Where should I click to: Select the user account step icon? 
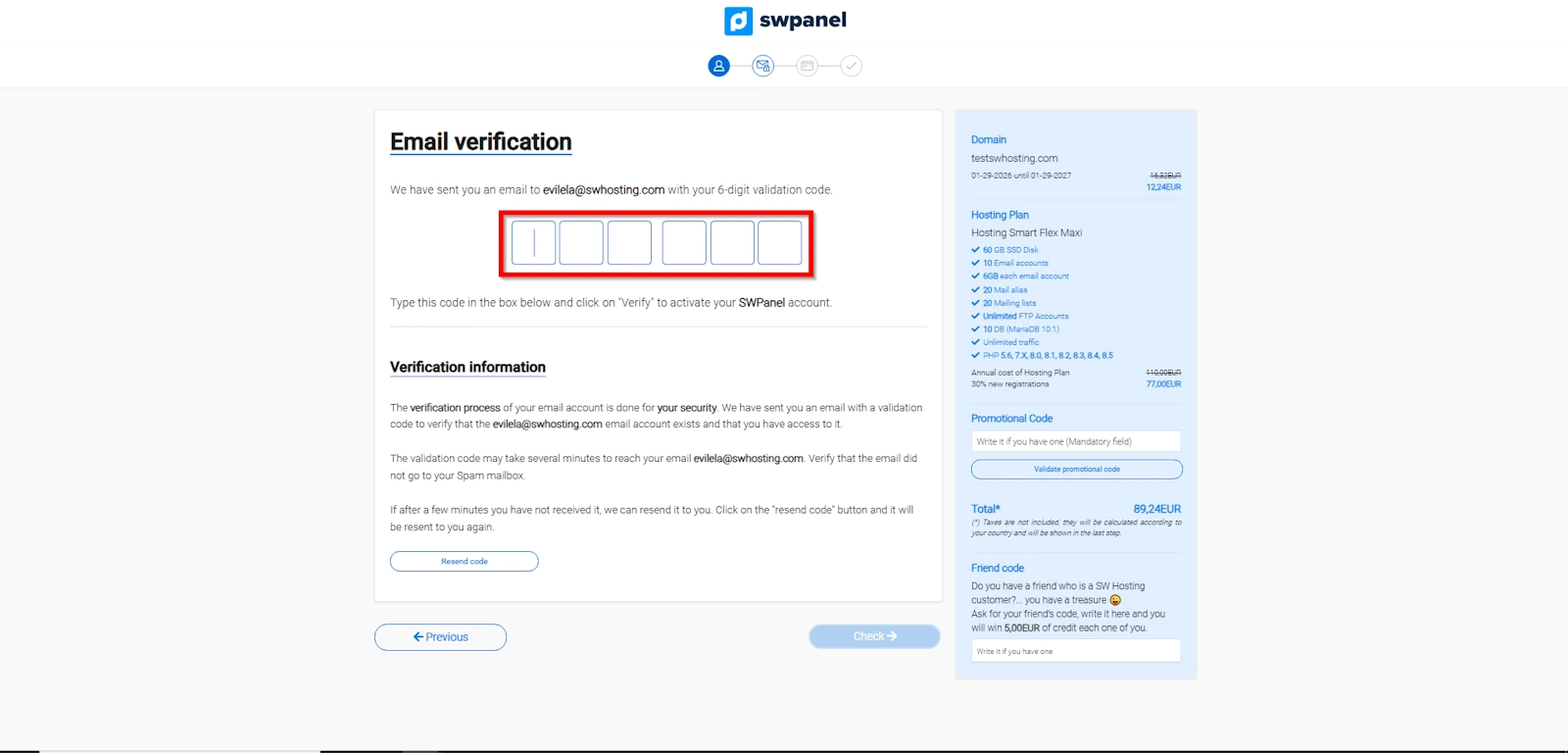pyautogui.click(x=719, y=66)
